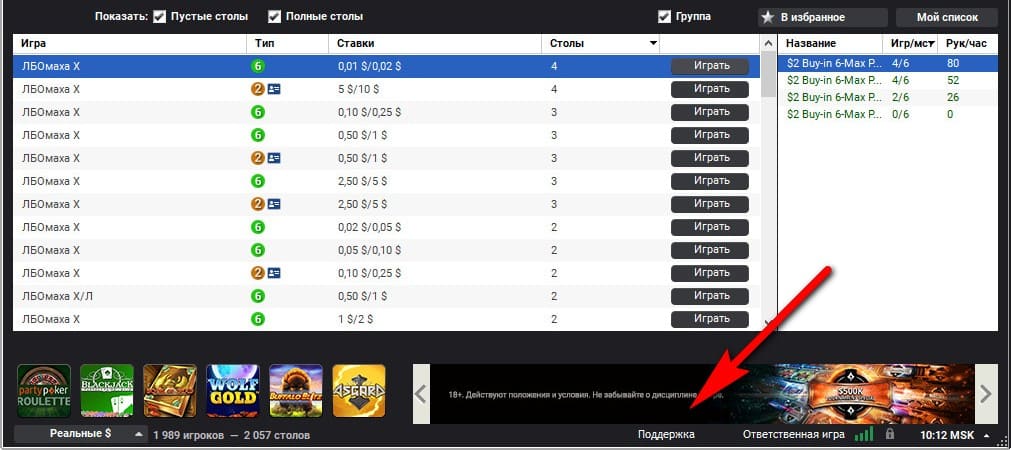The image size is (1011, 450).
Task: Open the Поддержка support link
Action: pos(666,435)
